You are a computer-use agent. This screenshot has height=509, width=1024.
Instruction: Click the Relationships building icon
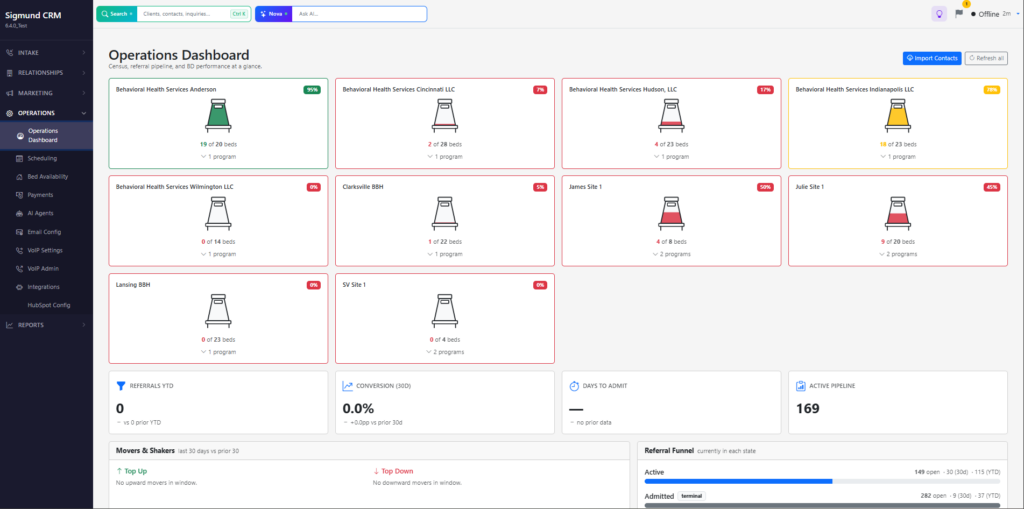9,73
